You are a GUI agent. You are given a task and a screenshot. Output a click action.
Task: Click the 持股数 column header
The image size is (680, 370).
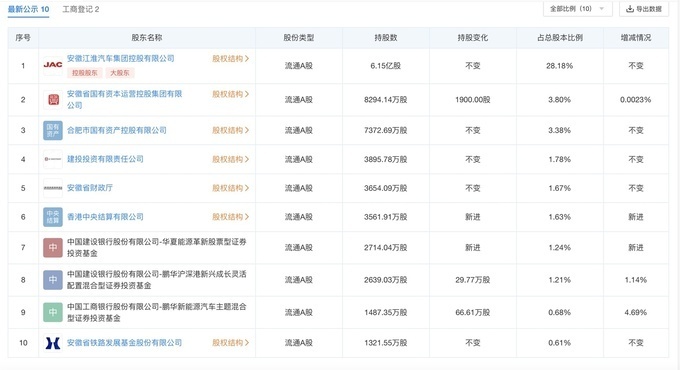click(386, 38)
